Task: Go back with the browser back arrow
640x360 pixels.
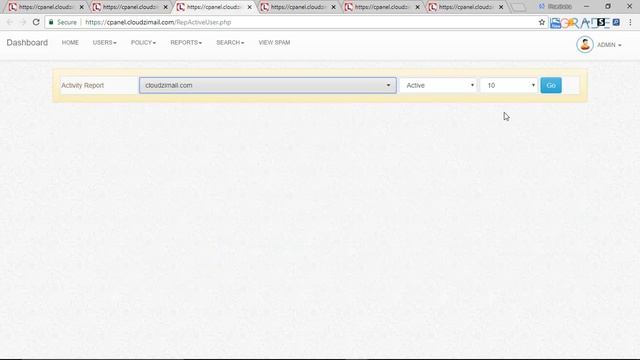Action: (x=10, y=22)
